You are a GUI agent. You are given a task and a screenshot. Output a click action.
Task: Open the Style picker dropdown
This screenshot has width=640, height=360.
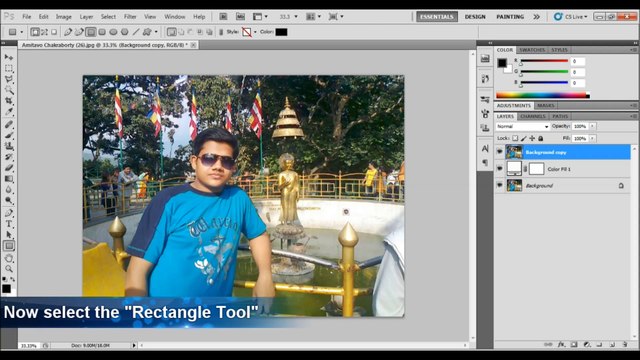click(x=256, y=32)
